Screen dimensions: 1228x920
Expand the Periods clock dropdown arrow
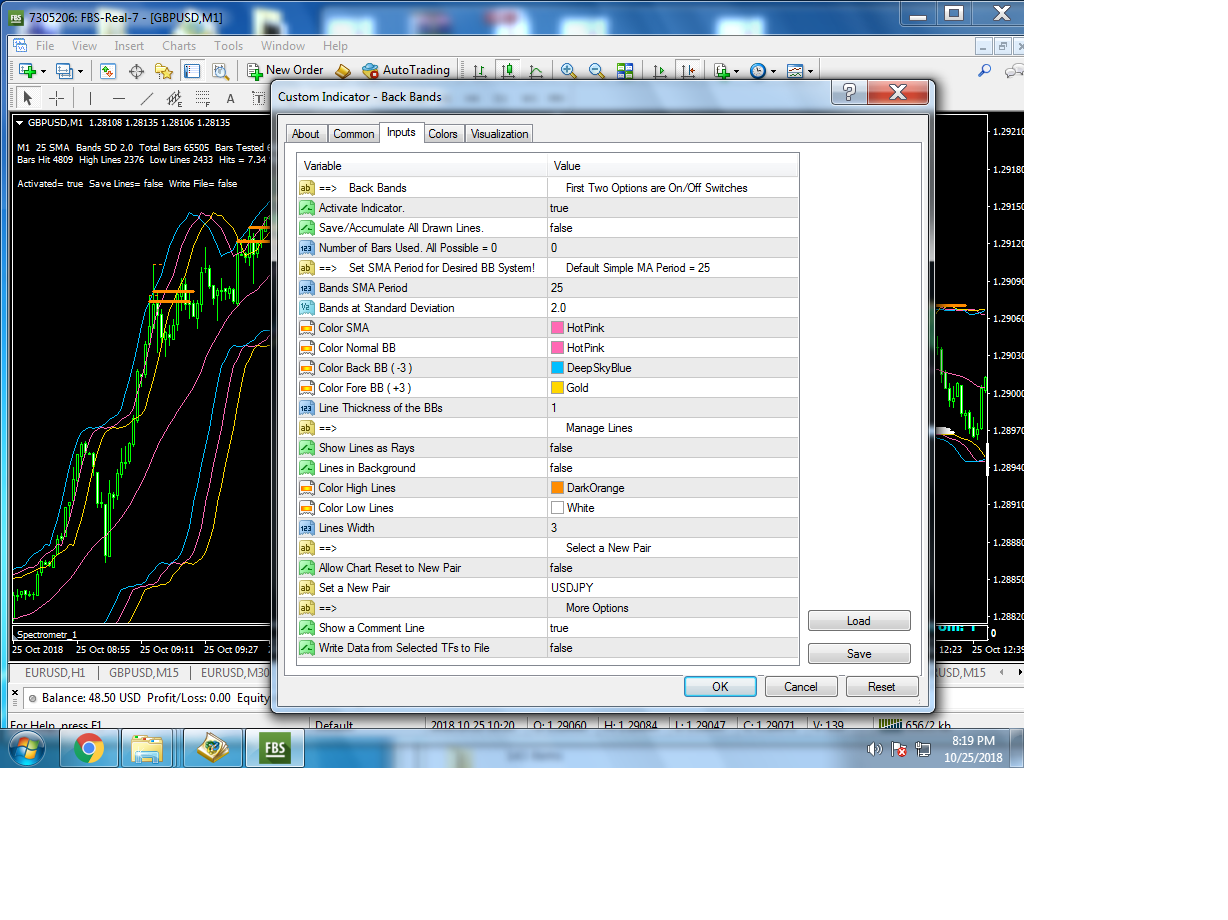tap(773, 71)
